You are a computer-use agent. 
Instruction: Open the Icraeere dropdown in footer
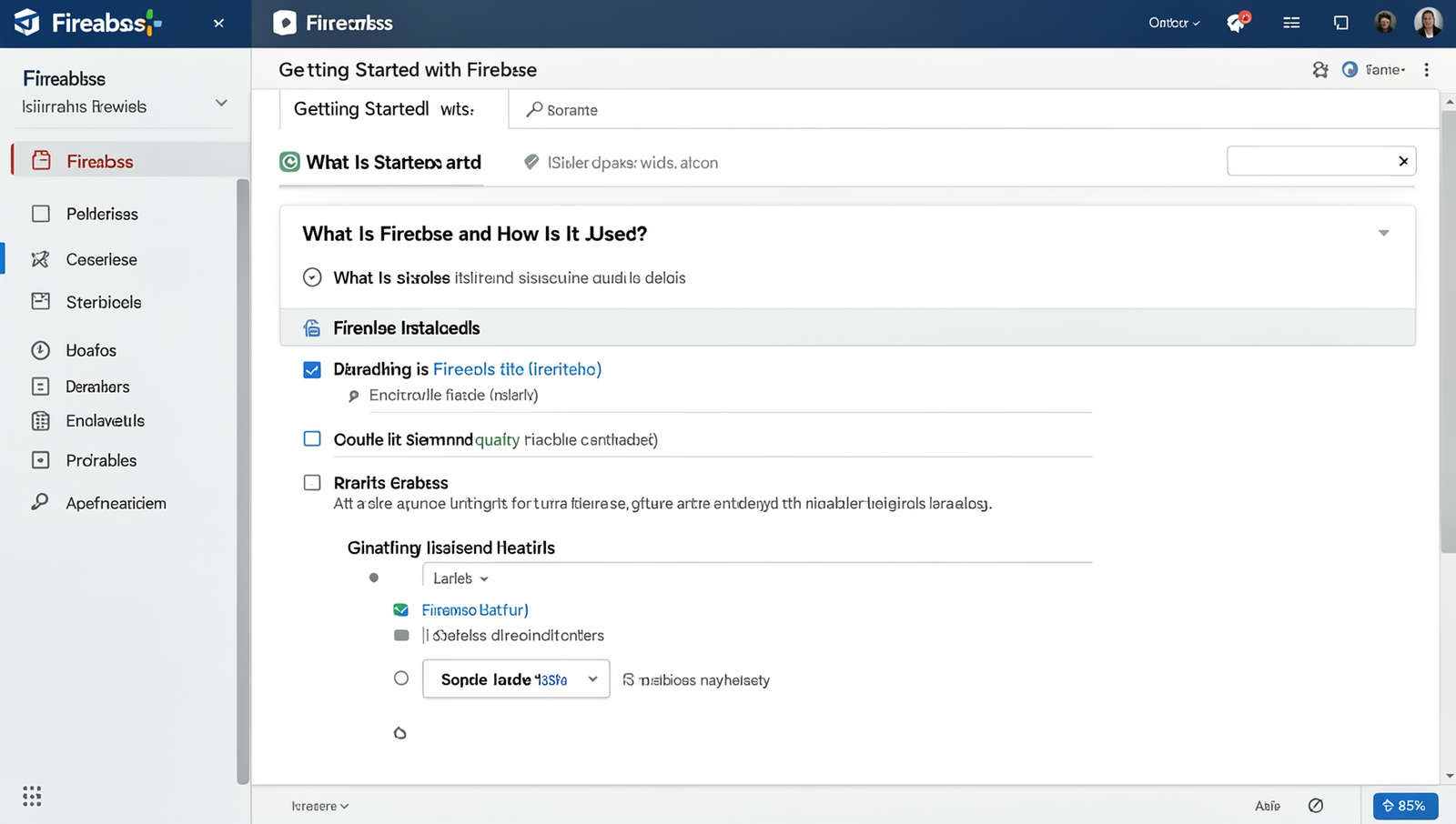click(320, 806)
